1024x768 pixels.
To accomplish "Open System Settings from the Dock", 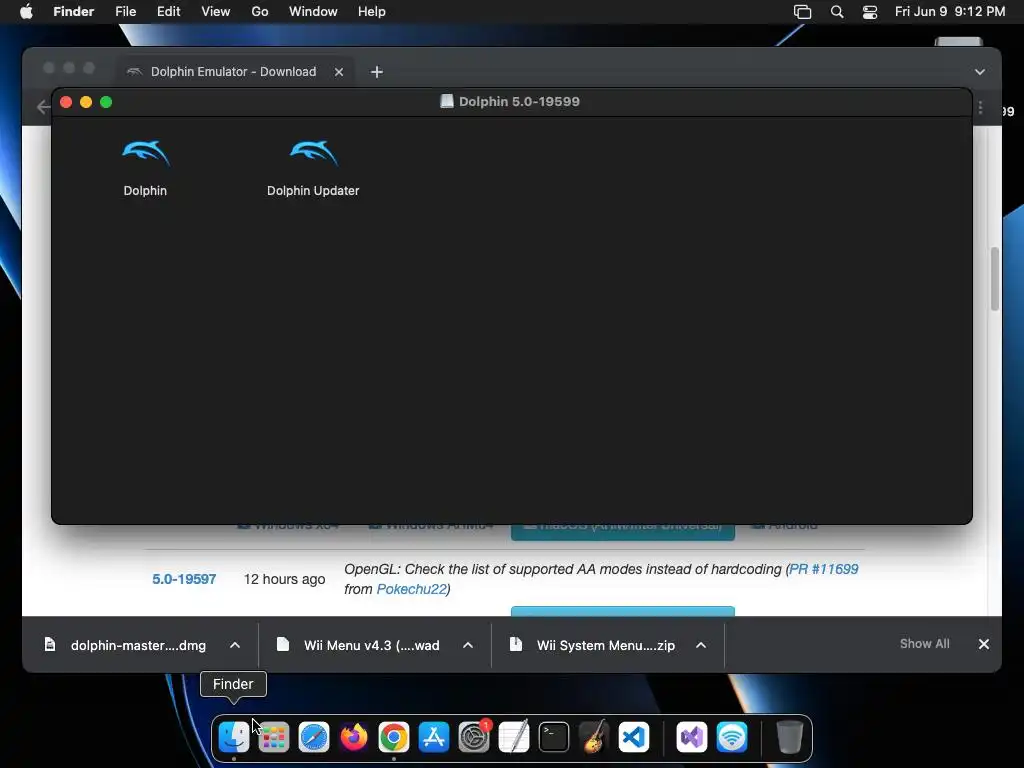I will tap(474, 737).
